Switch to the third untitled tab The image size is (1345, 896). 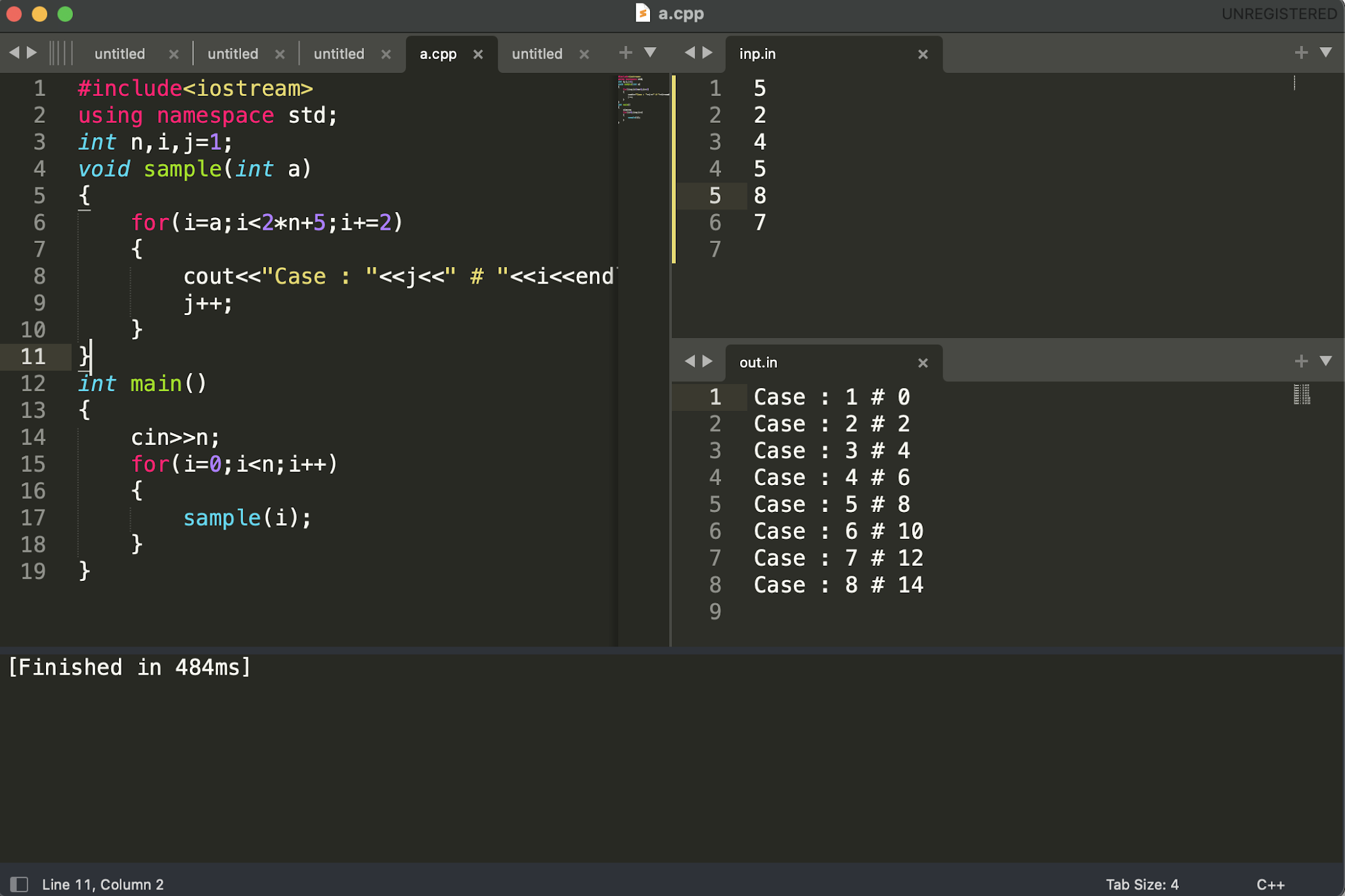[x=339, y=54]
